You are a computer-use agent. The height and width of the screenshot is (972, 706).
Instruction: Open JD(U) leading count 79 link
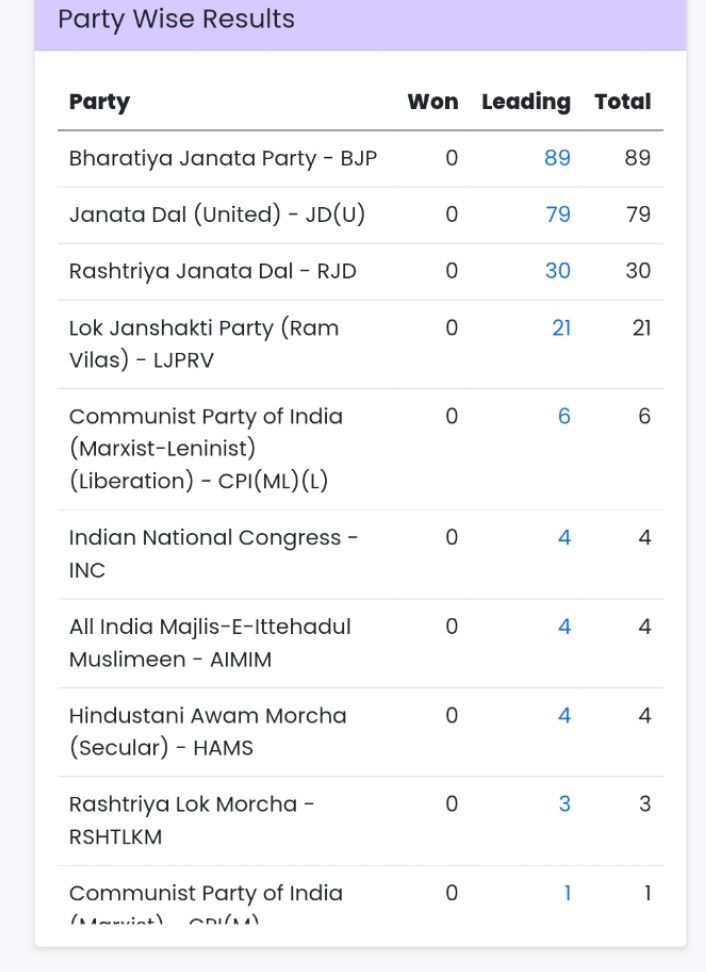[x=557, y=214]
